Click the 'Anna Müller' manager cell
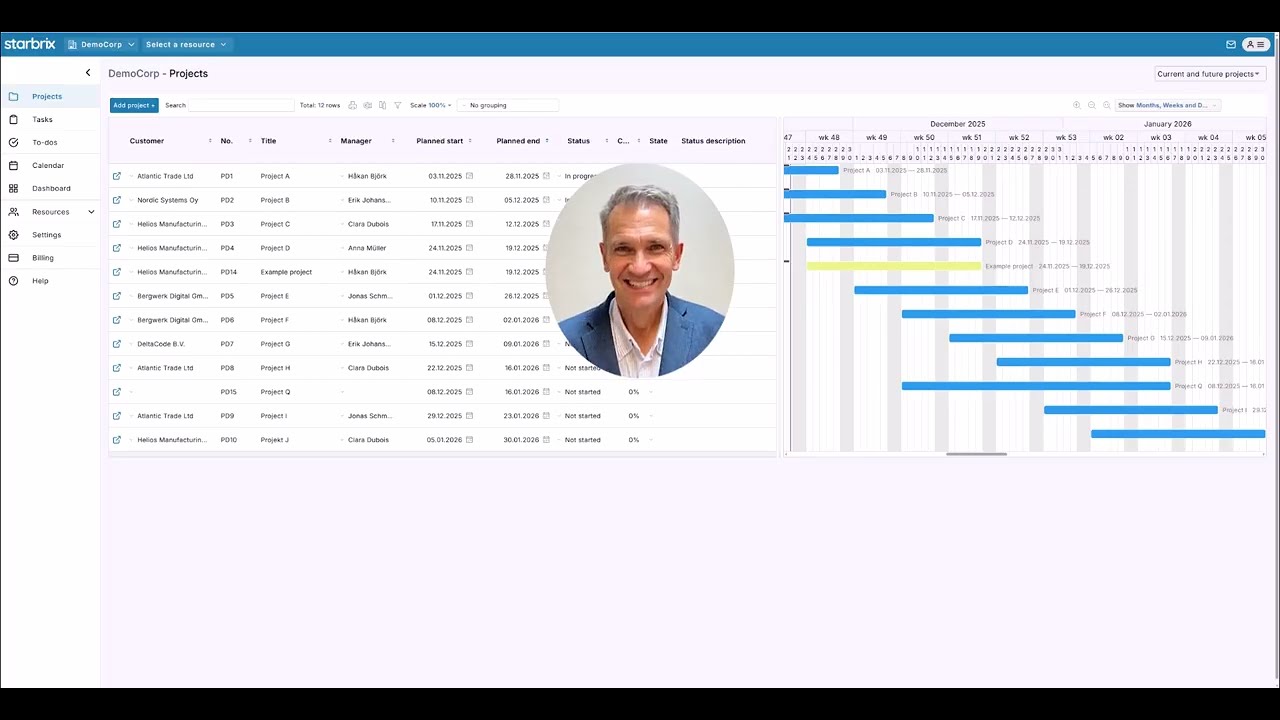1280x720 pixels. pyautogui.click(x=367, y=248)
